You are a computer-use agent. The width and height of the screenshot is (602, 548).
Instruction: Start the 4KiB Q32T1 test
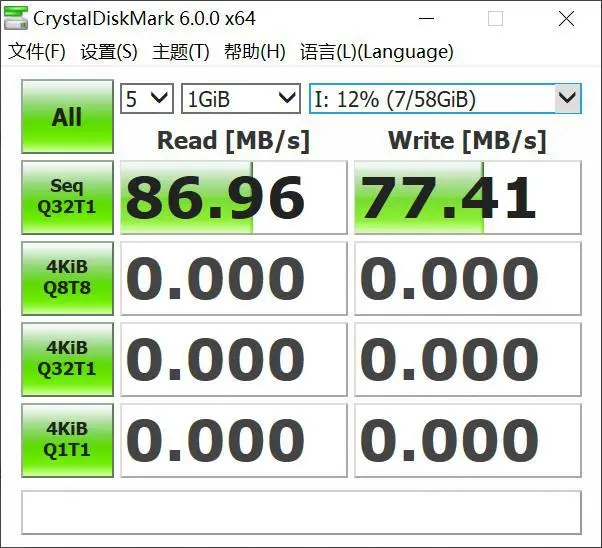point(67,359)
